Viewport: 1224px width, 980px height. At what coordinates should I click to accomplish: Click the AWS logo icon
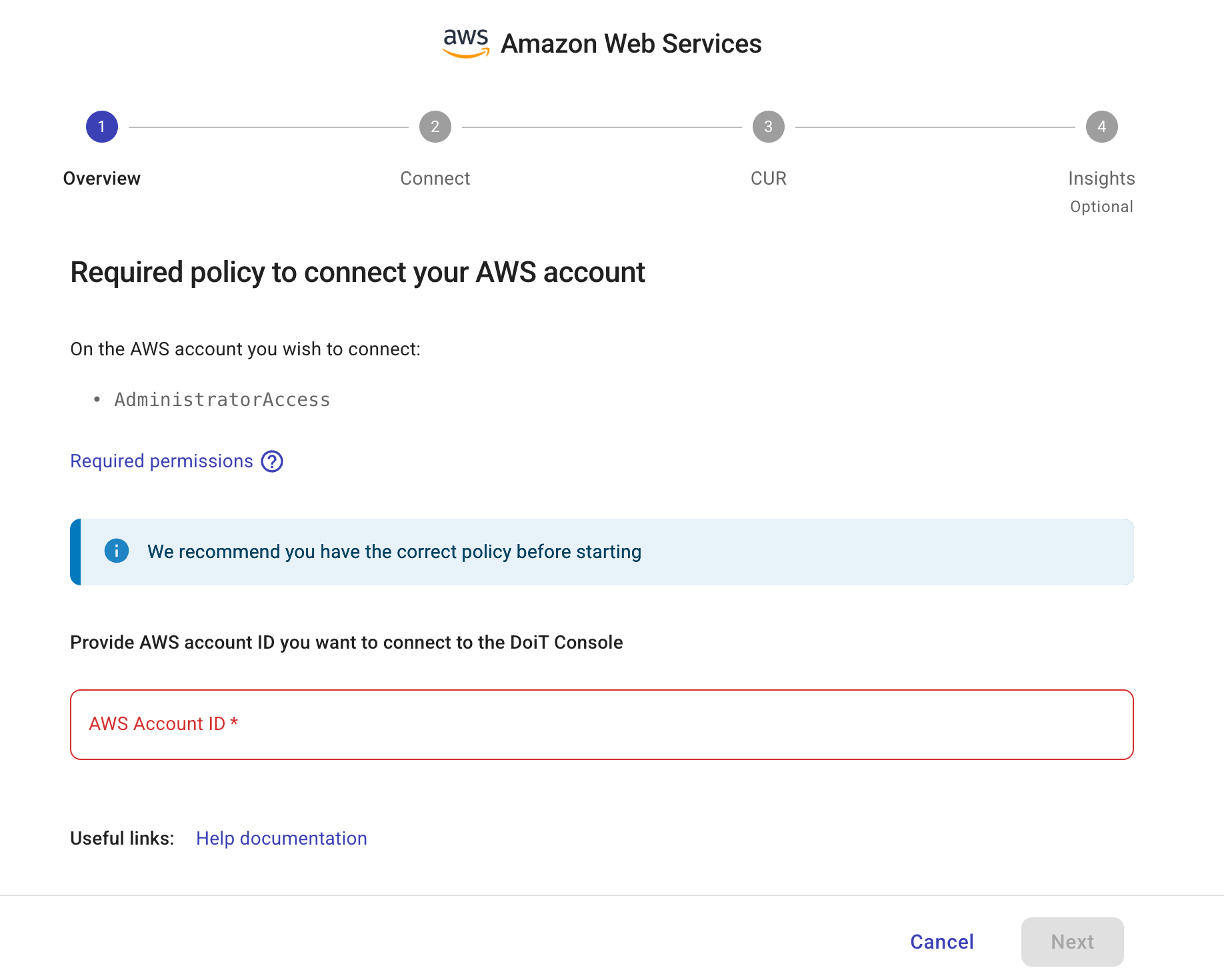tap(466, 41)
